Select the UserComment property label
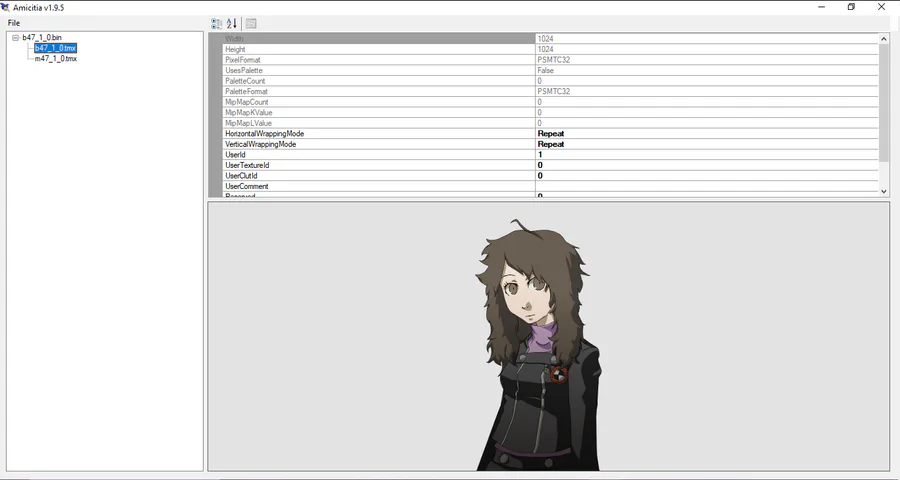 pyautogui.click(x=247, y=186)
